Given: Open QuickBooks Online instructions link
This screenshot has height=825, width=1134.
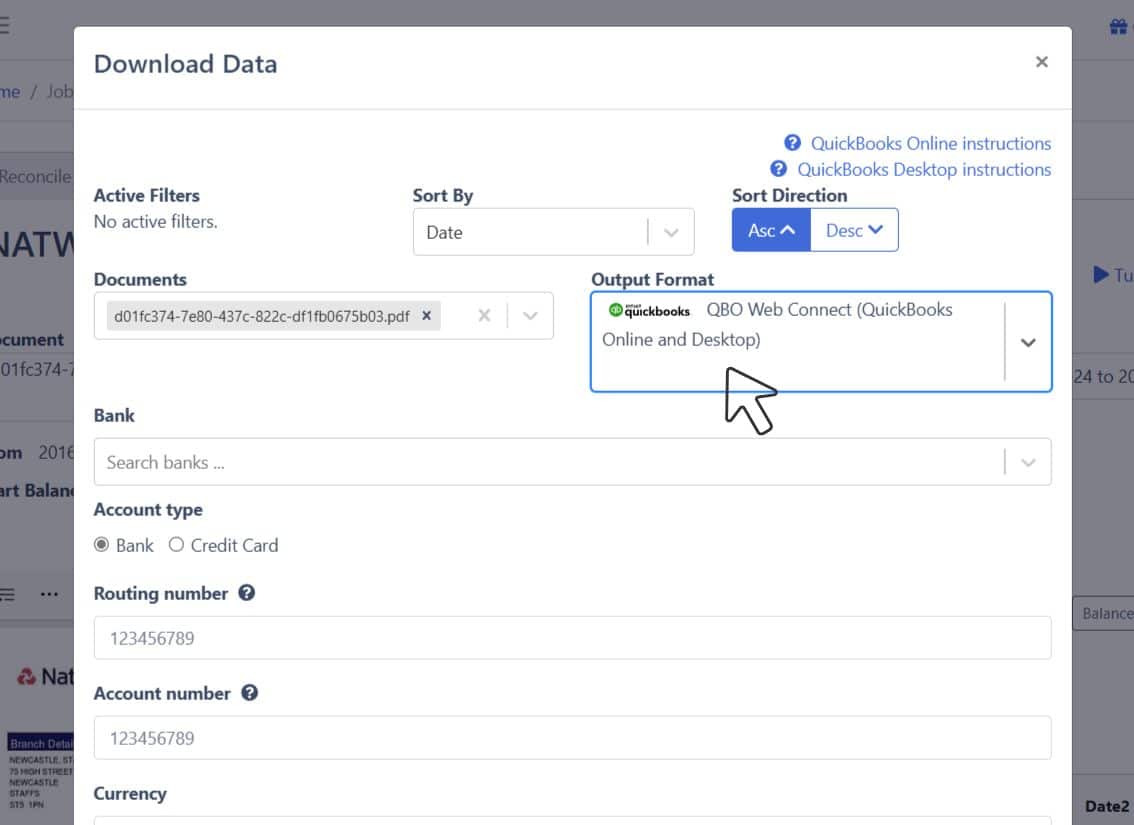Looking at the screenshot, I should 931,143.
